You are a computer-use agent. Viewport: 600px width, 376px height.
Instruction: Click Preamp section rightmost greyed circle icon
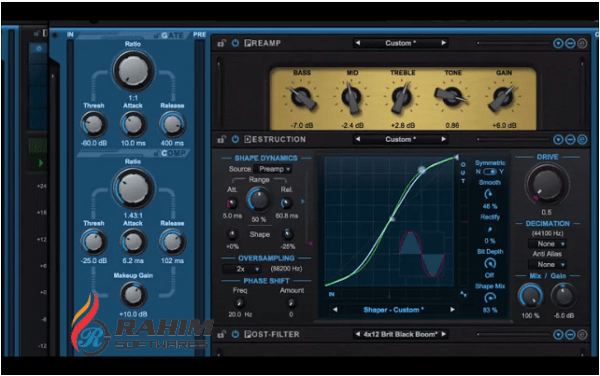tap(582, 44)
